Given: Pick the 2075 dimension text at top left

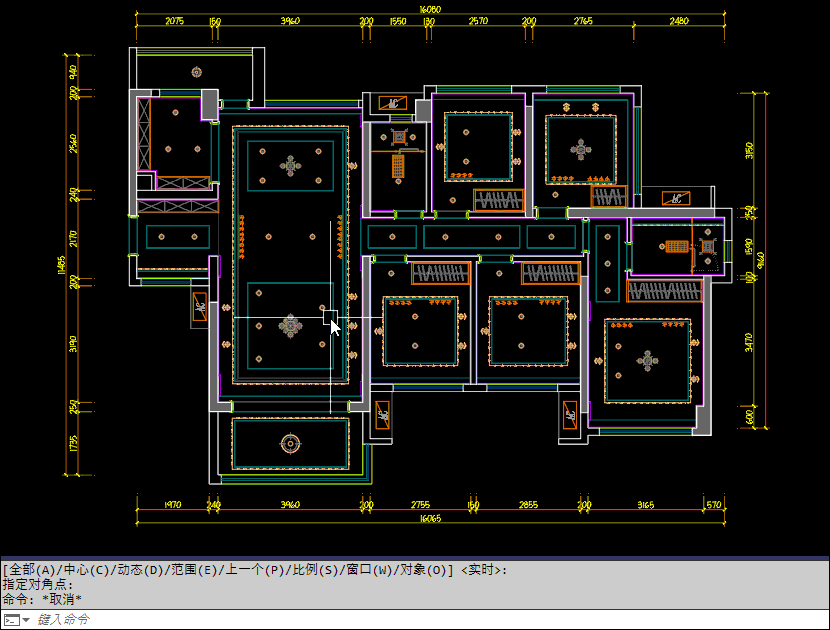Looking at the screenshot, I should tap(174, 21).
